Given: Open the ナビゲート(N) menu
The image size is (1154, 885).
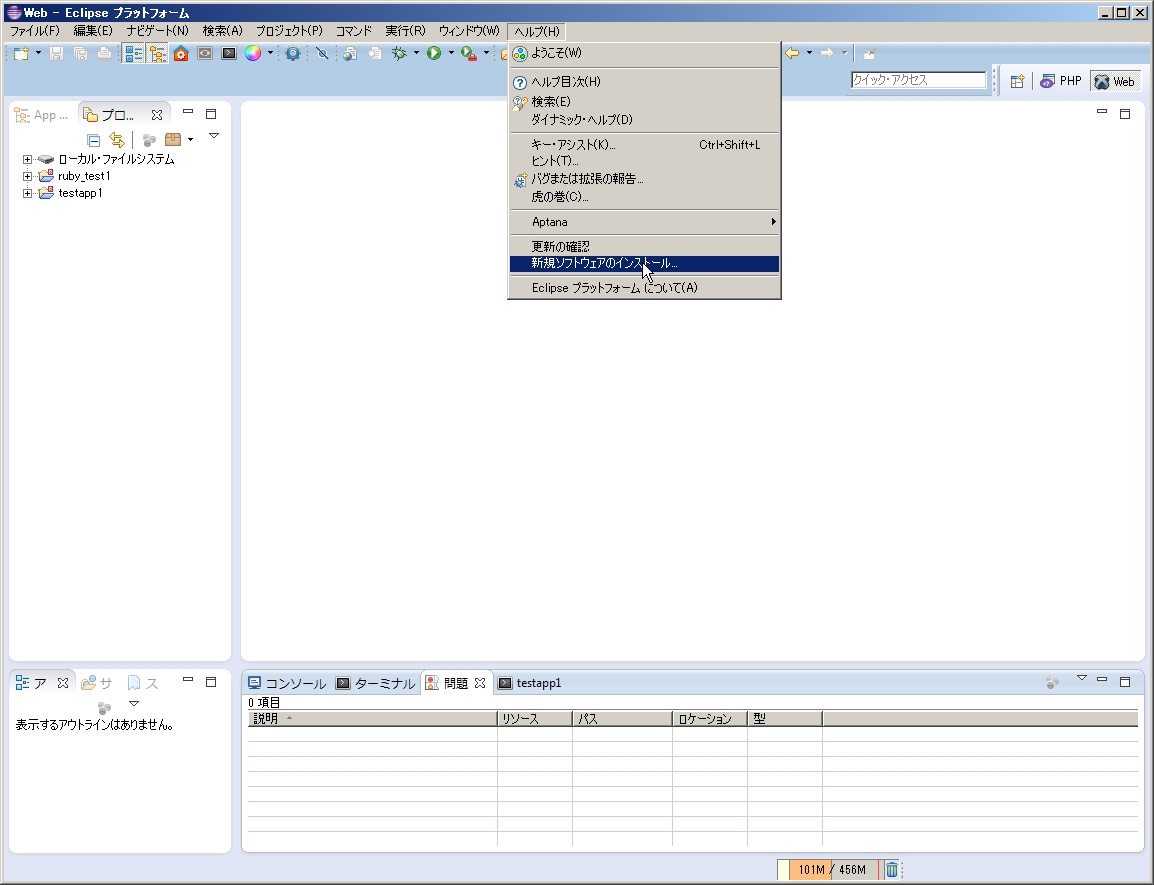Looking at the screenshot, I should pyautogui.click(x=157, y=31).
